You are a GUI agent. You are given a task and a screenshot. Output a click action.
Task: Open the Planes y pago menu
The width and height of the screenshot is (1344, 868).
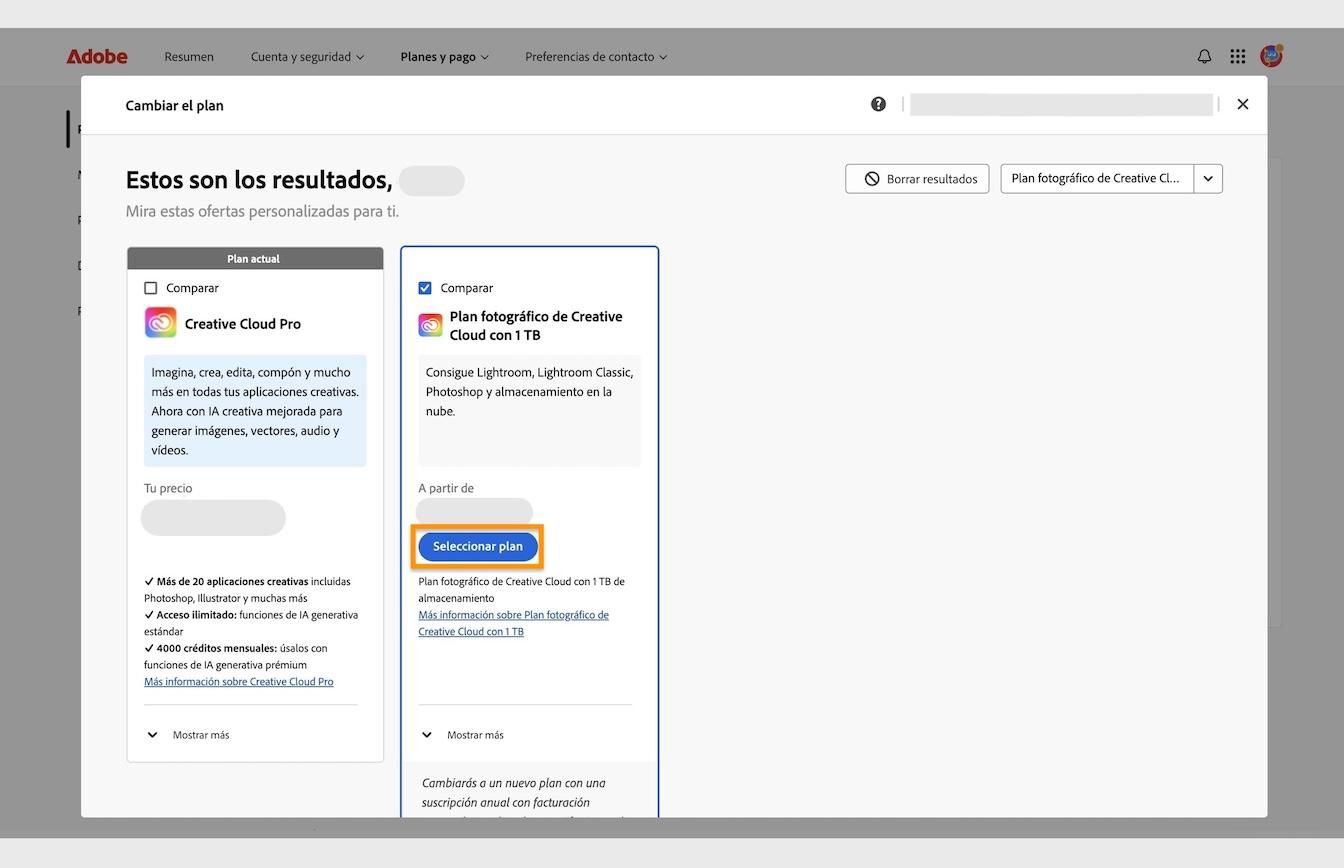[444, 57]
